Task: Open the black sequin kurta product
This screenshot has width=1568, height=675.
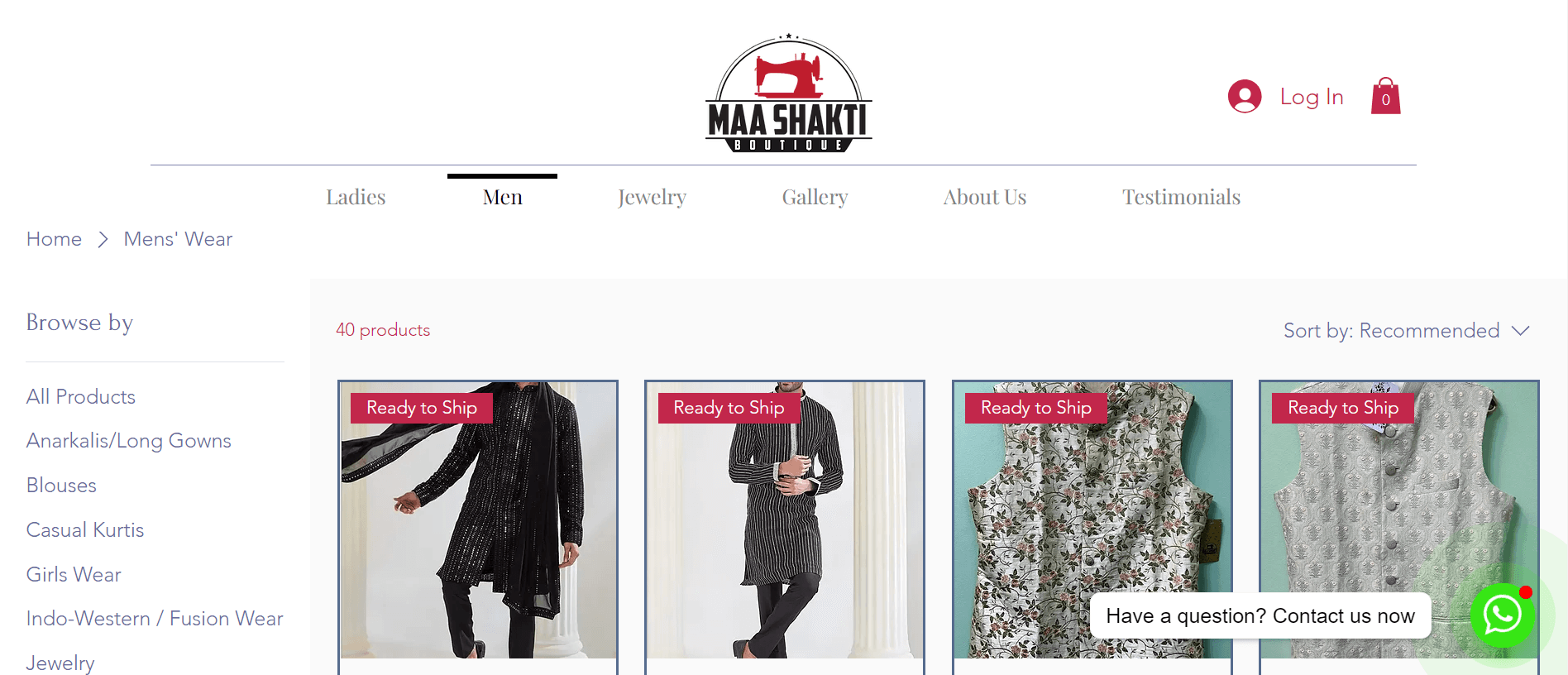Action: (478, 520)
